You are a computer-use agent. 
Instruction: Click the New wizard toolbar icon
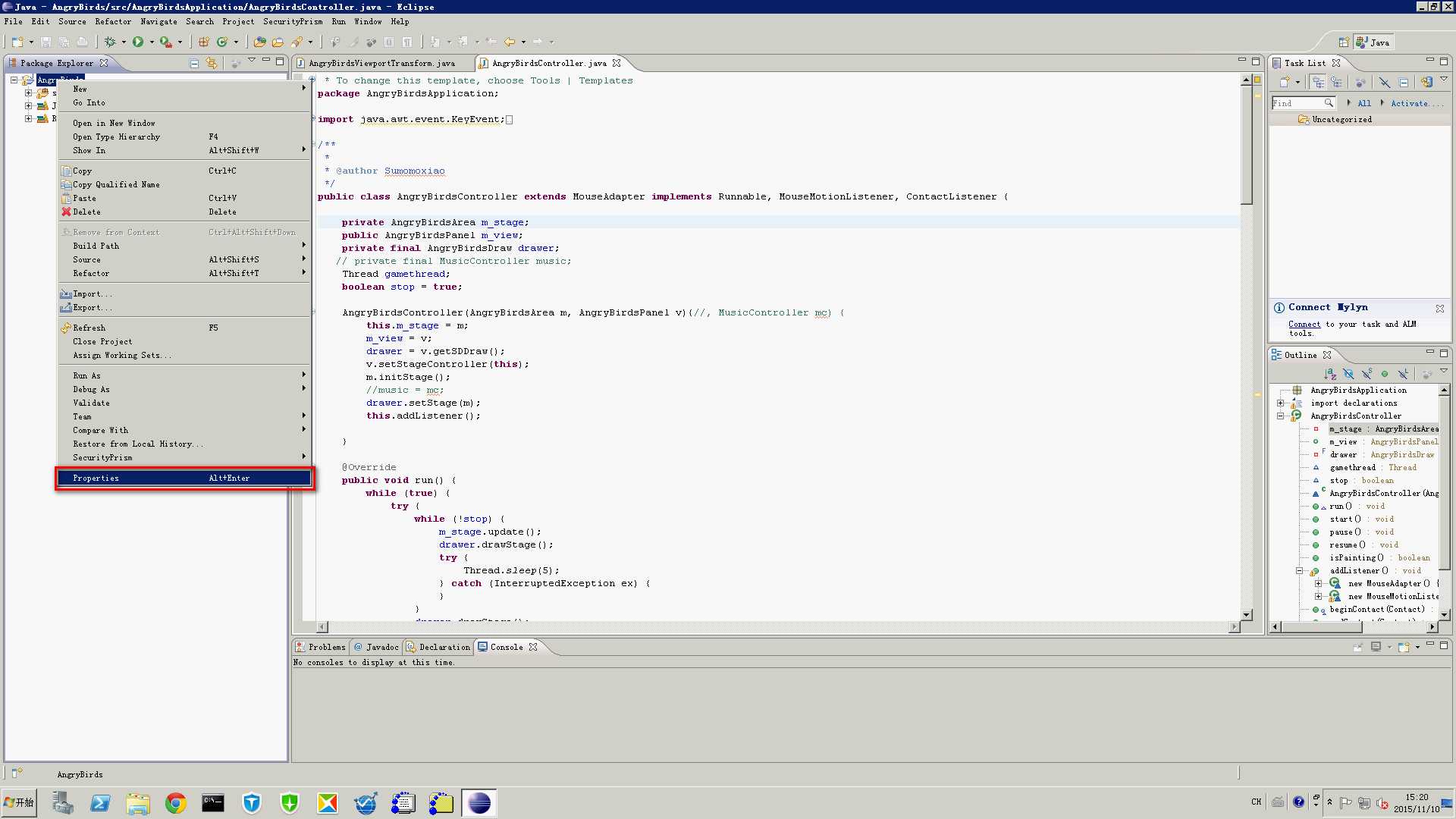coord(17,42)
